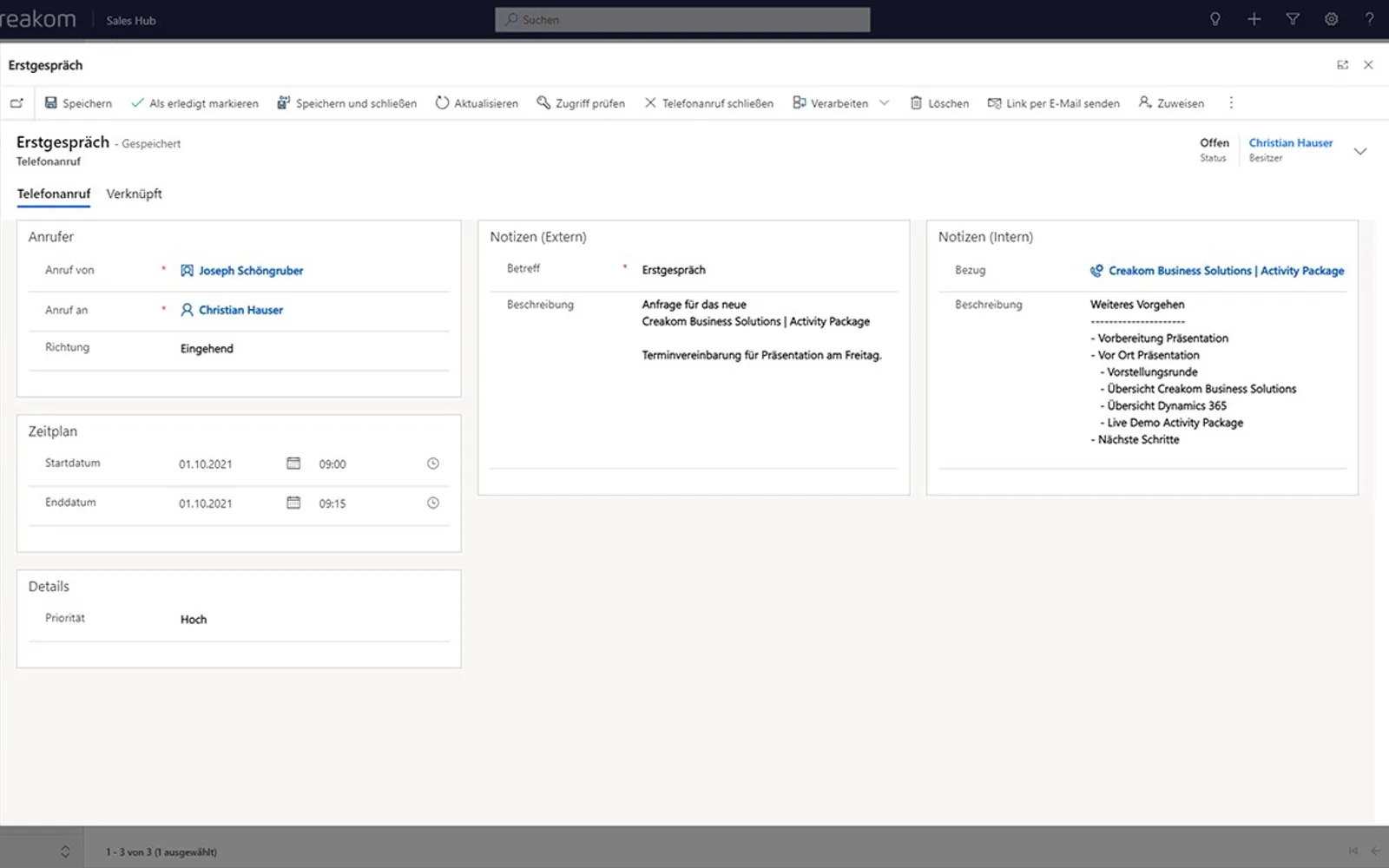
Task: Switch to the Verknüpft tab
Action: pyautogui.click(x=134, y=194)
